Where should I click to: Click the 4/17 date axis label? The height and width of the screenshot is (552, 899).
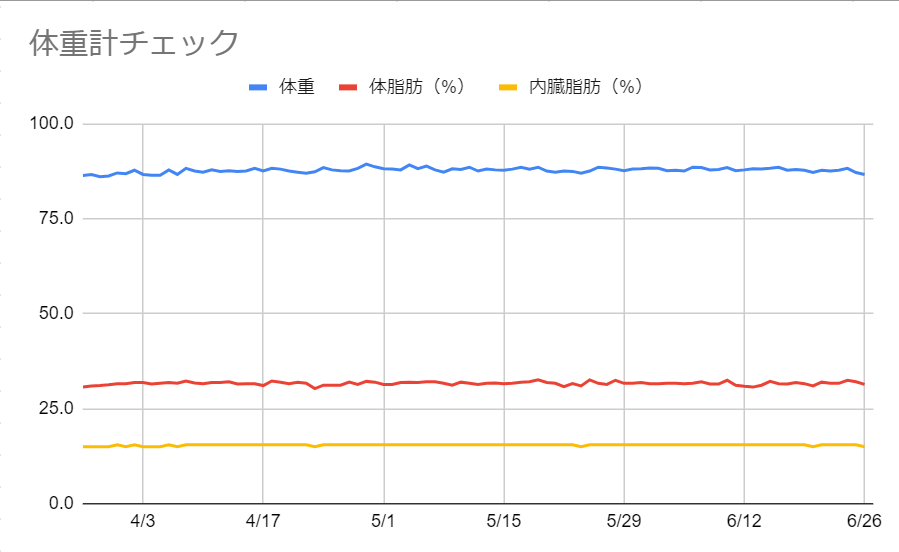click(263, 521)
